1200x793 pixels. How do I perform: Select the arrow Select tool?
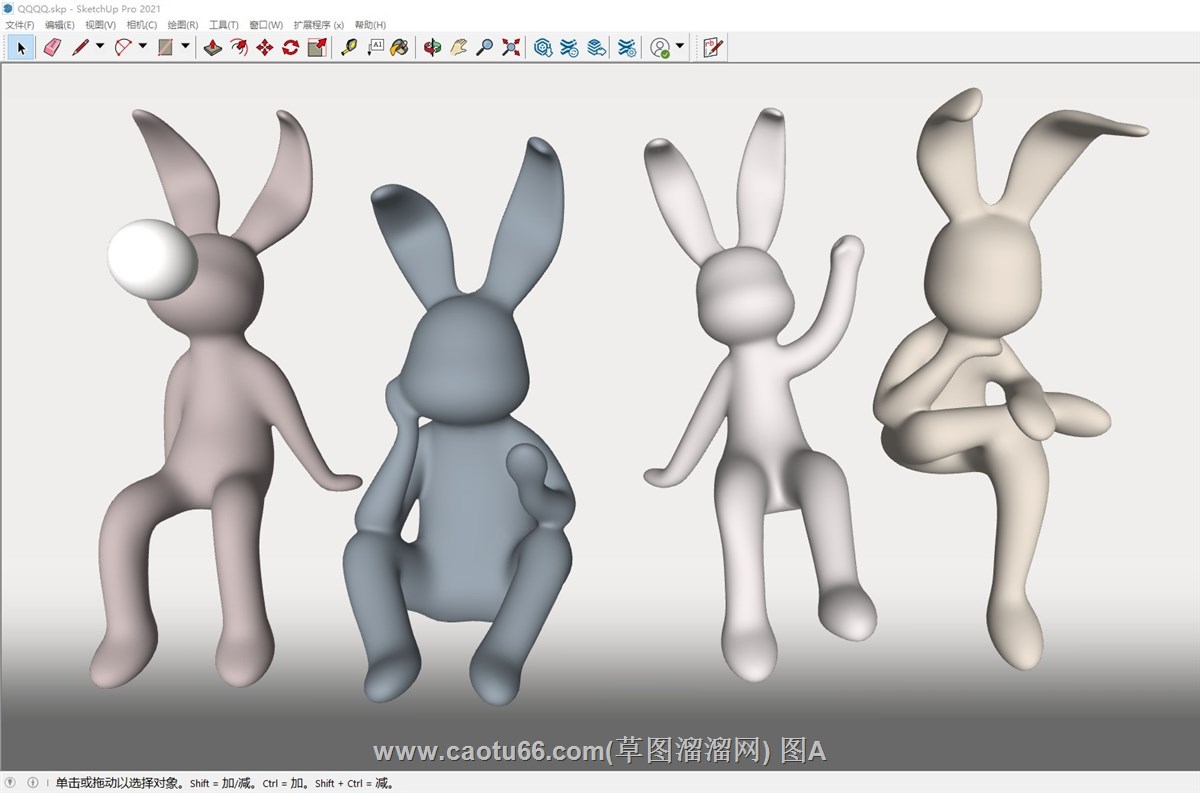click(x=21, y=47)
